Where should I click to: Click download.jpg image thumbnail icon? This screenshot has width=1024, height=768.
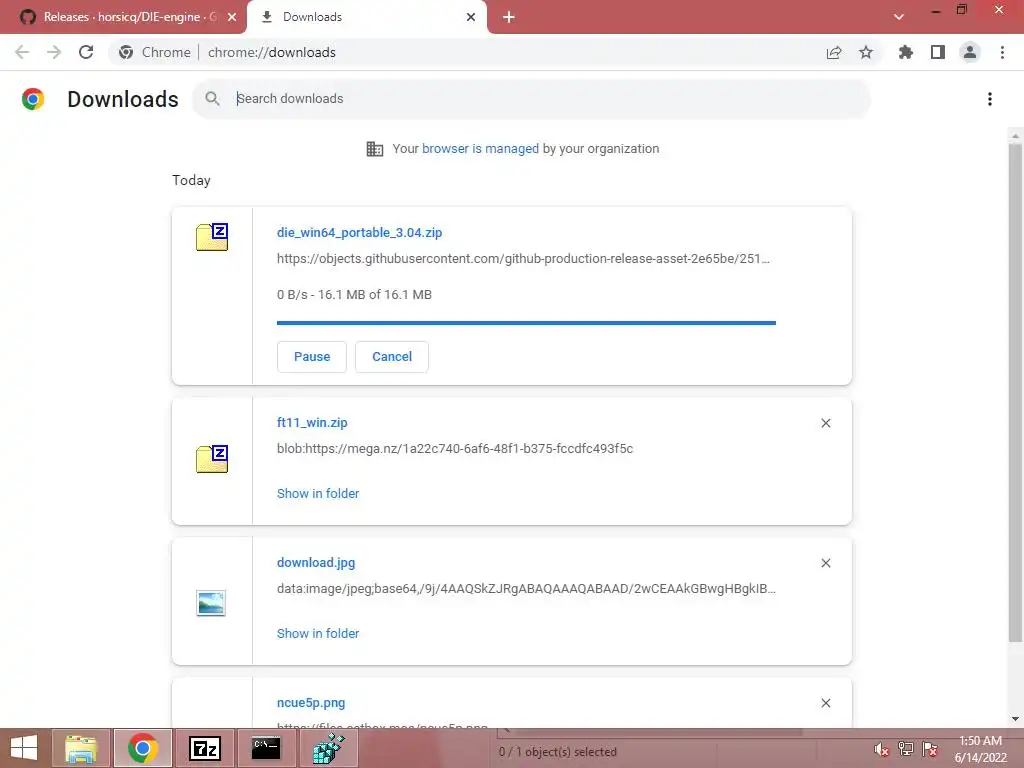point(211,603)
